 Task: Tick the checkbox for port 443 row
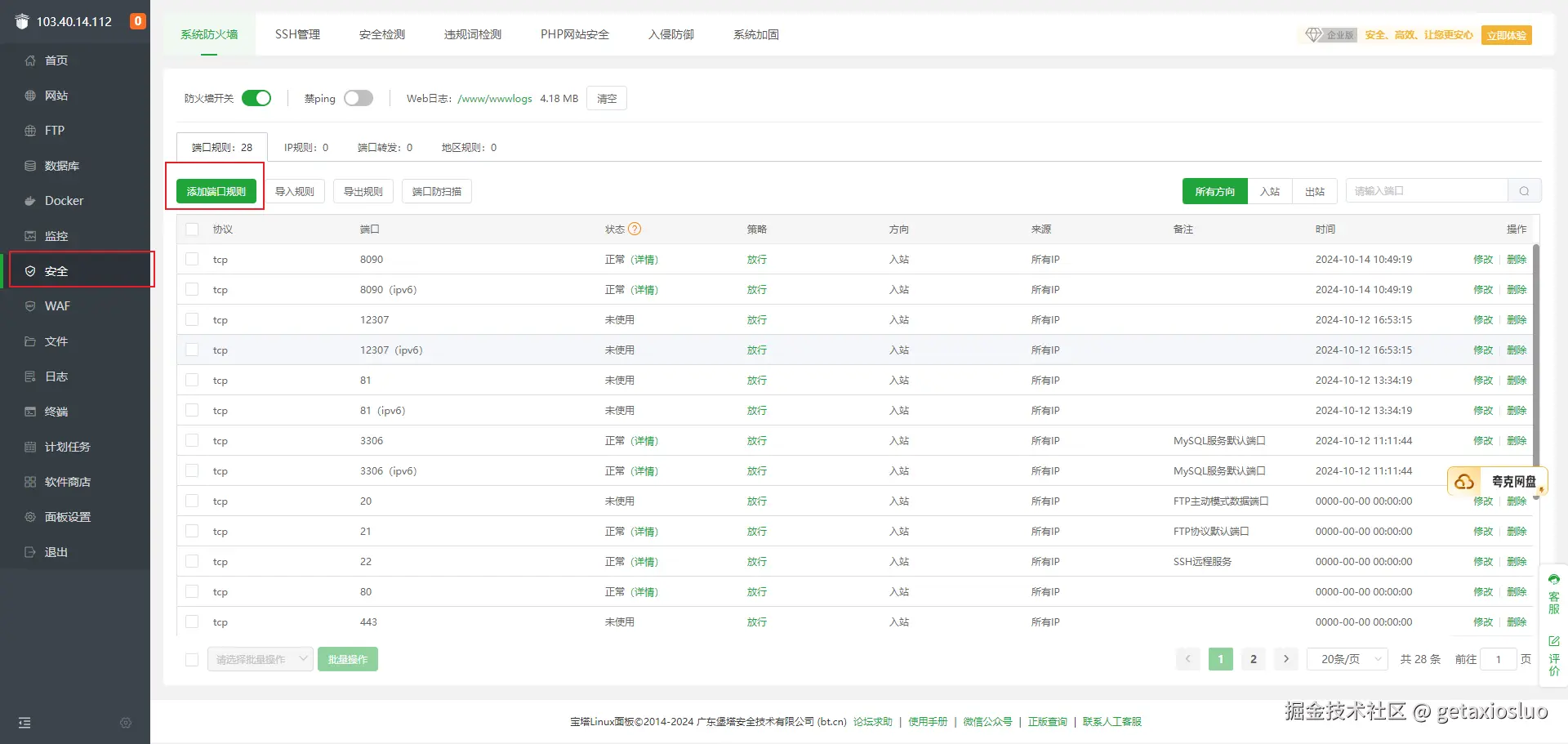(x=192, y=622)
